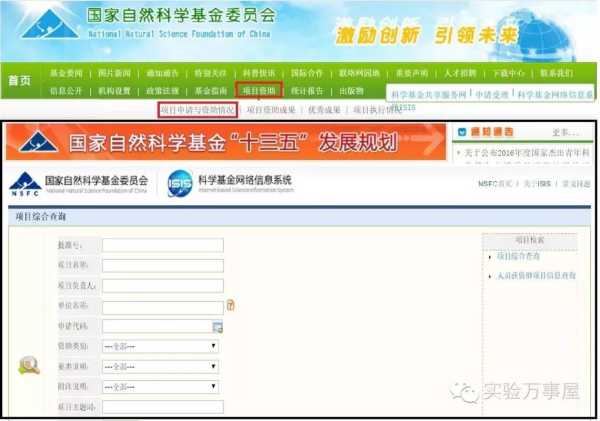Click the NSFC首页 link near ISIS header

coord(495,184)
